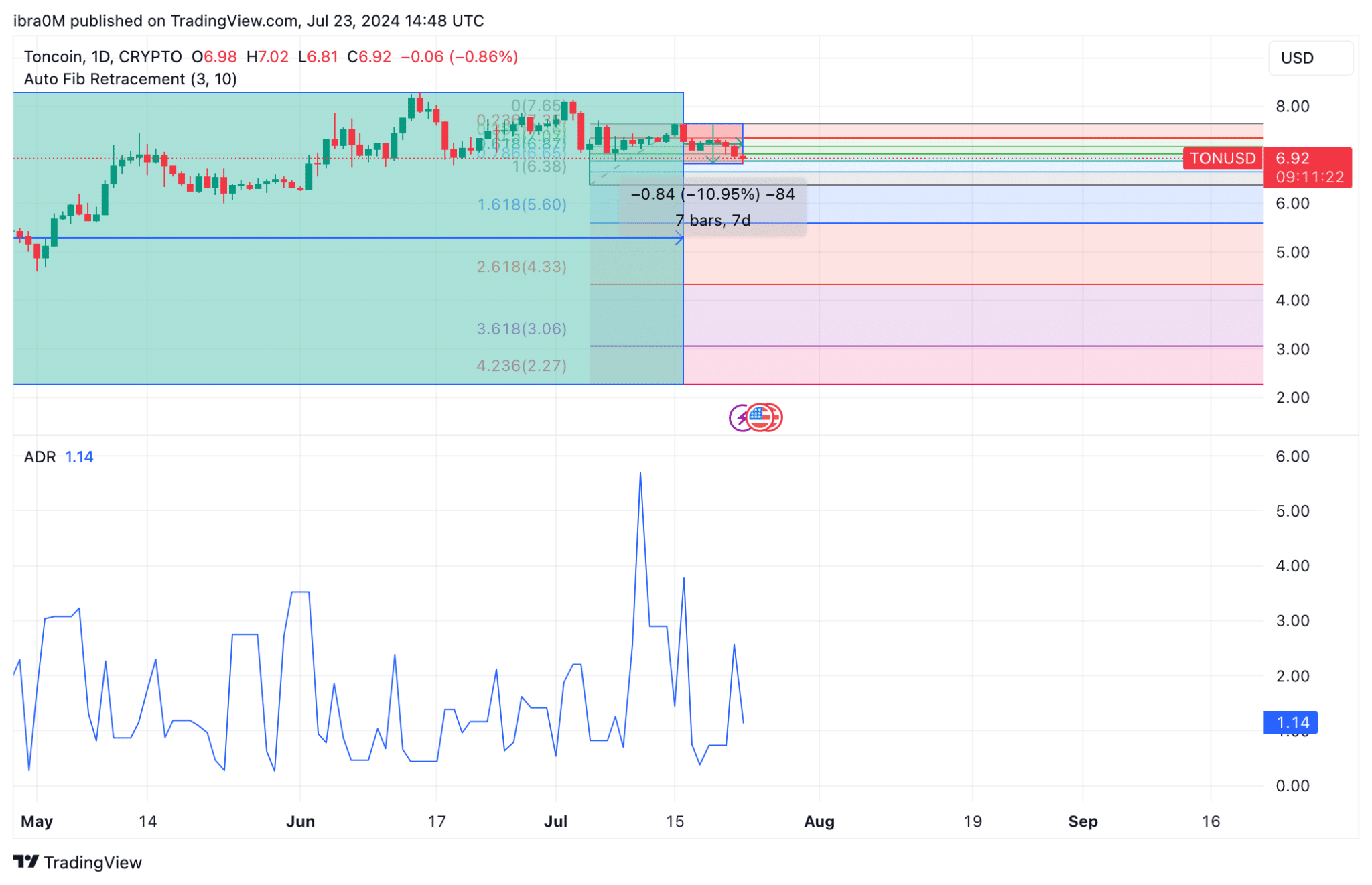This screenshot has width=1372, height=885.
Task: Click the 8.00 price axis label
Action: point(1292,106)
